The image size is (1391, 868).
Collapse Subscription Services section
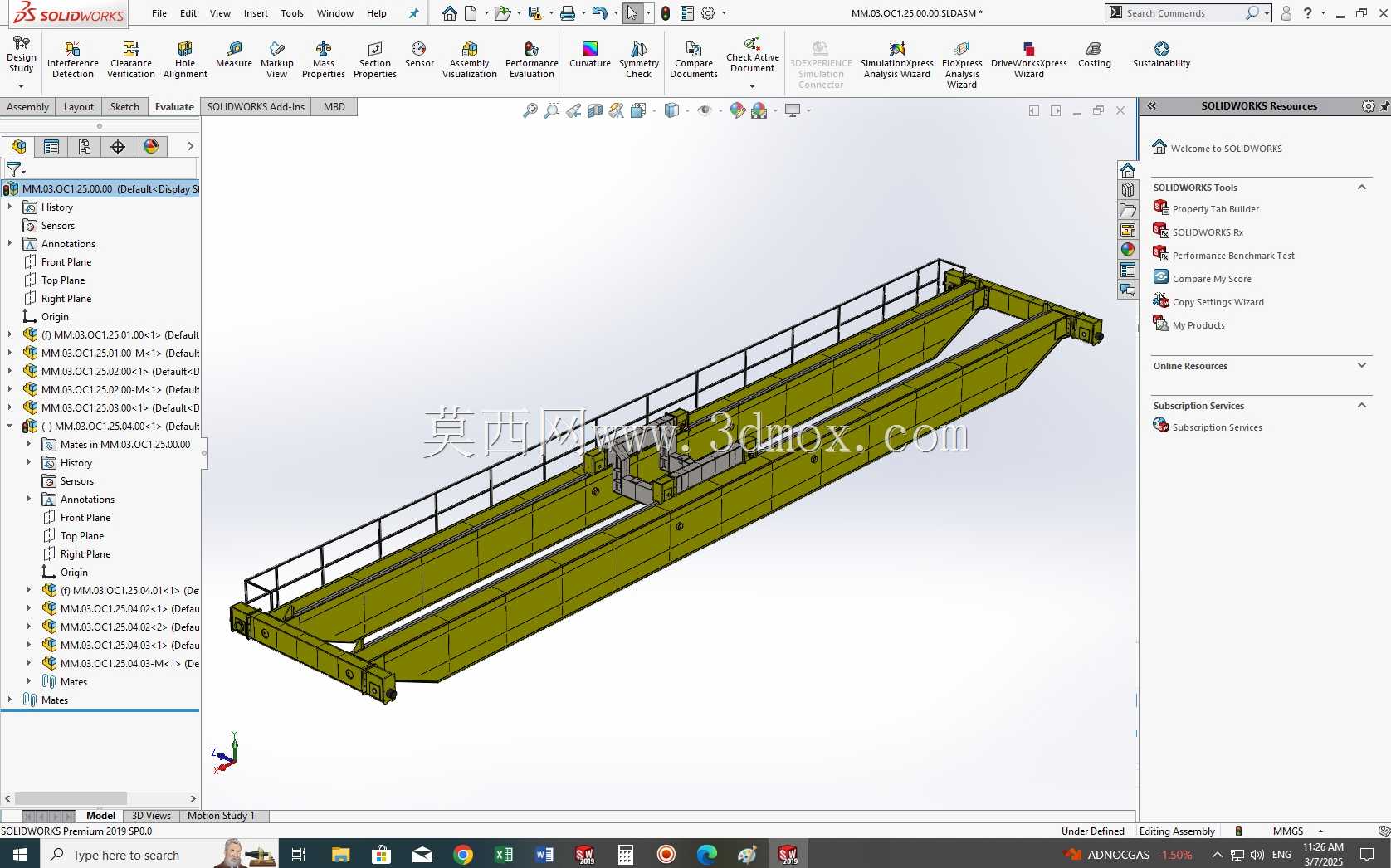(1362, 406)
